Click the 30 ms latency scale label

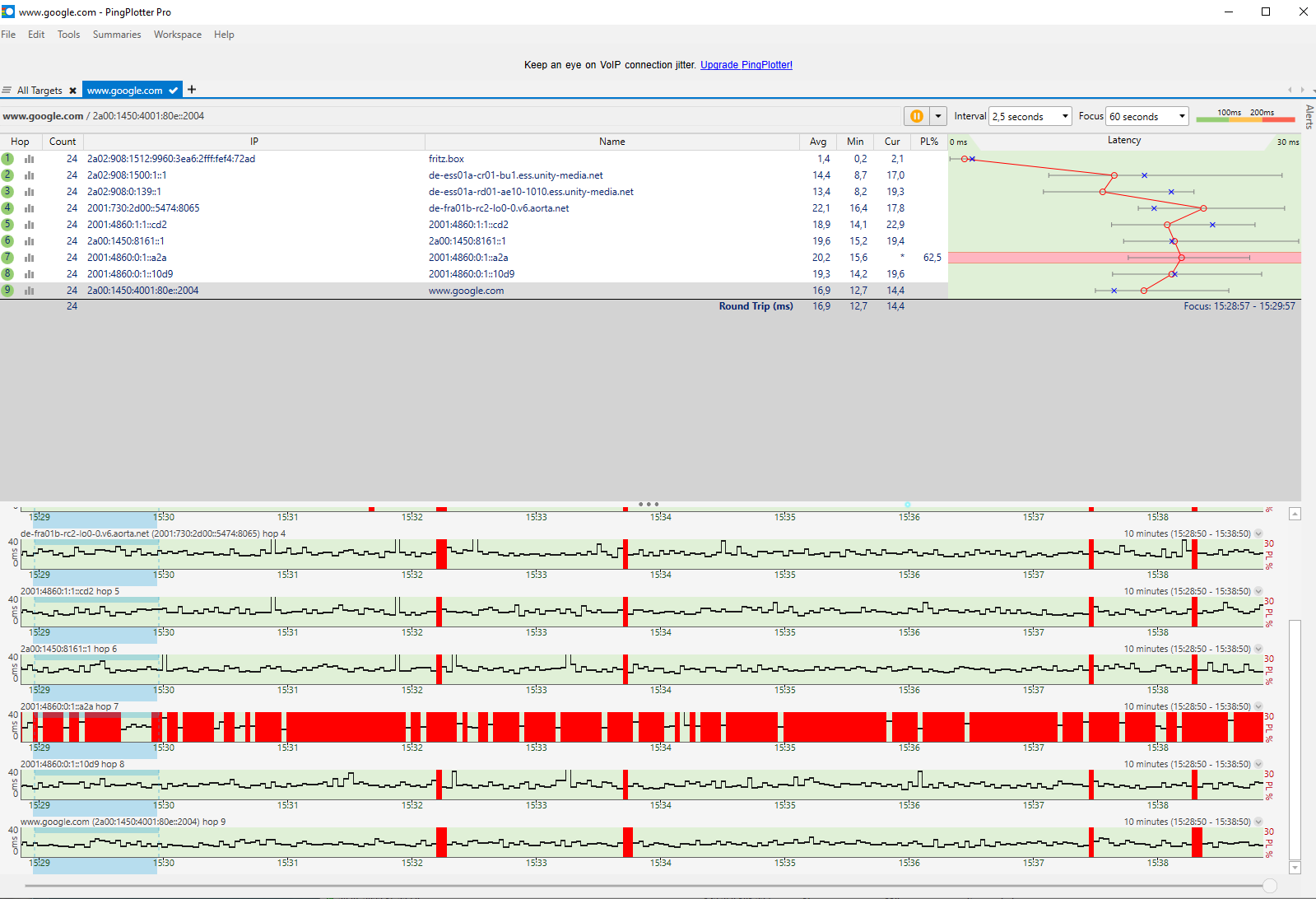[1288, 142]
